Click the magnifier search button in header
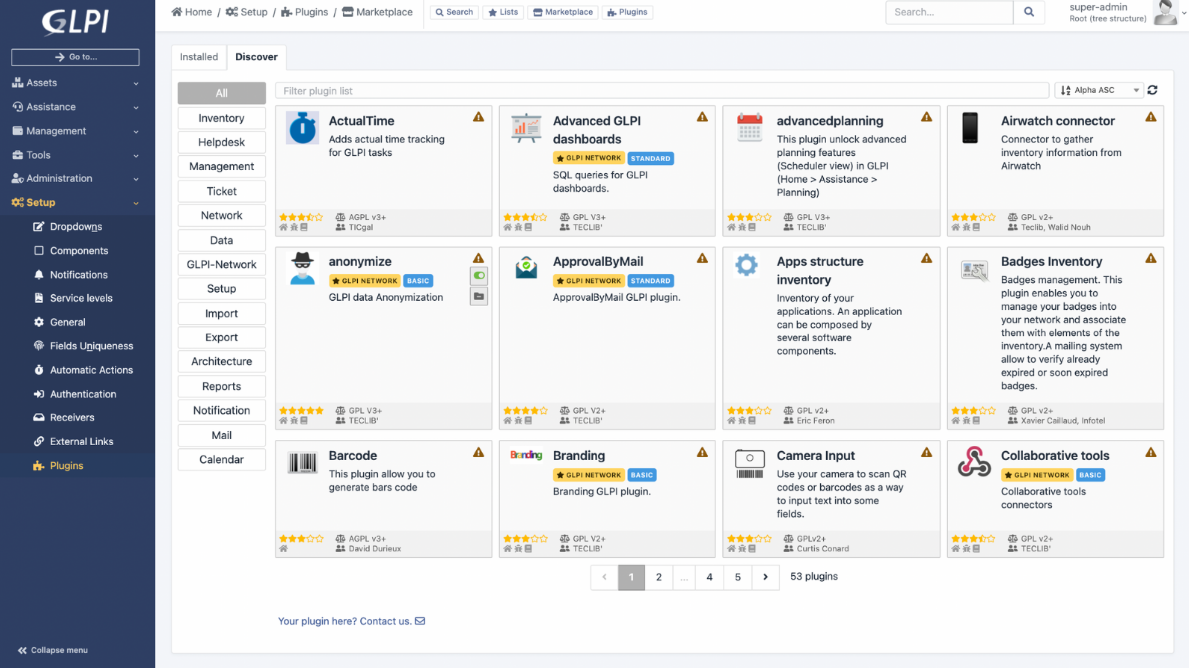 pyautogui.click(x=1029, y=12)
